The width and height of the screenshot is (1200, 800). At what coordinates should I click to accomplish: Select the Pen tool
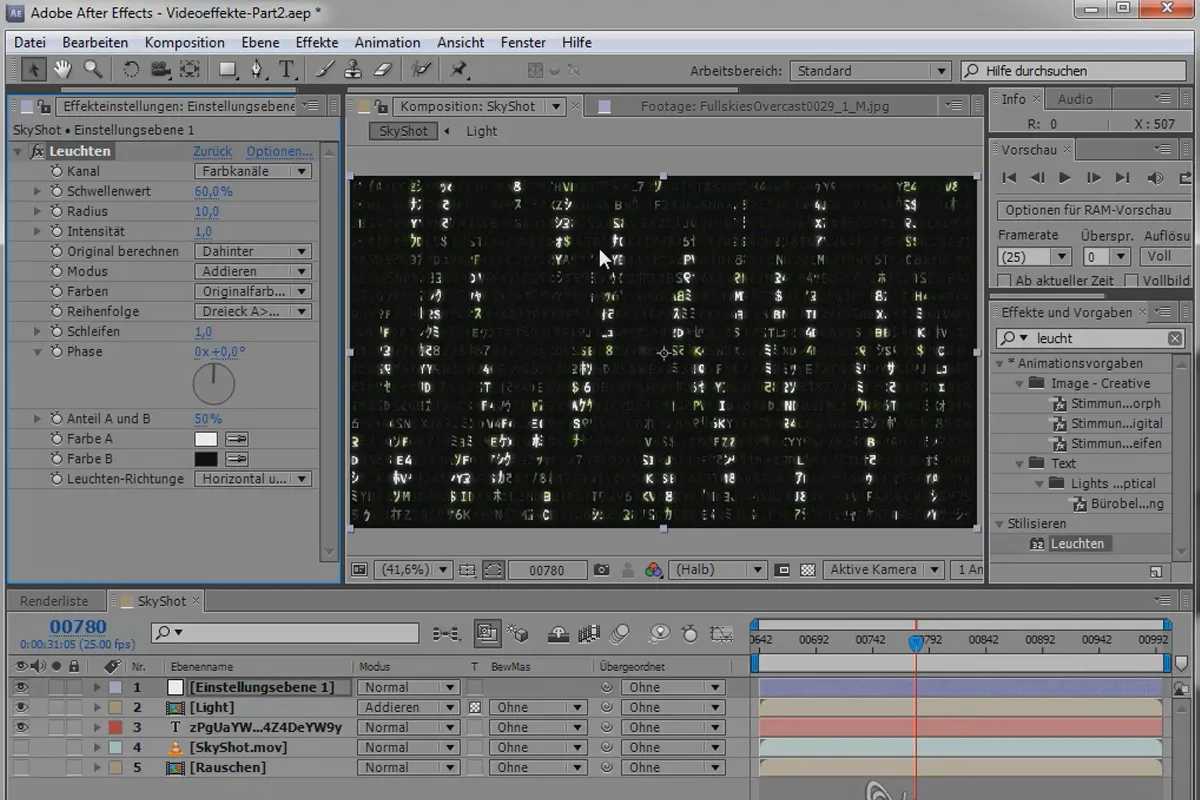tap(257, 69)
